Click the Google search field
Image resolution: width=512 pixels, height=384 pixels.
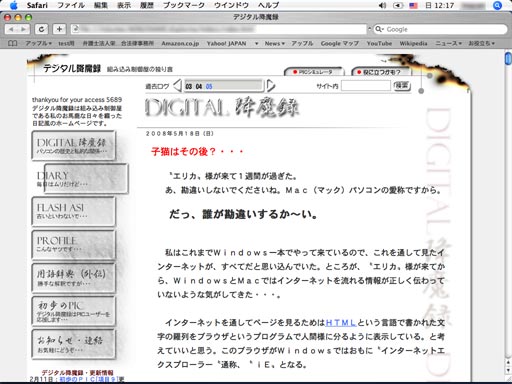pos(440,29)
